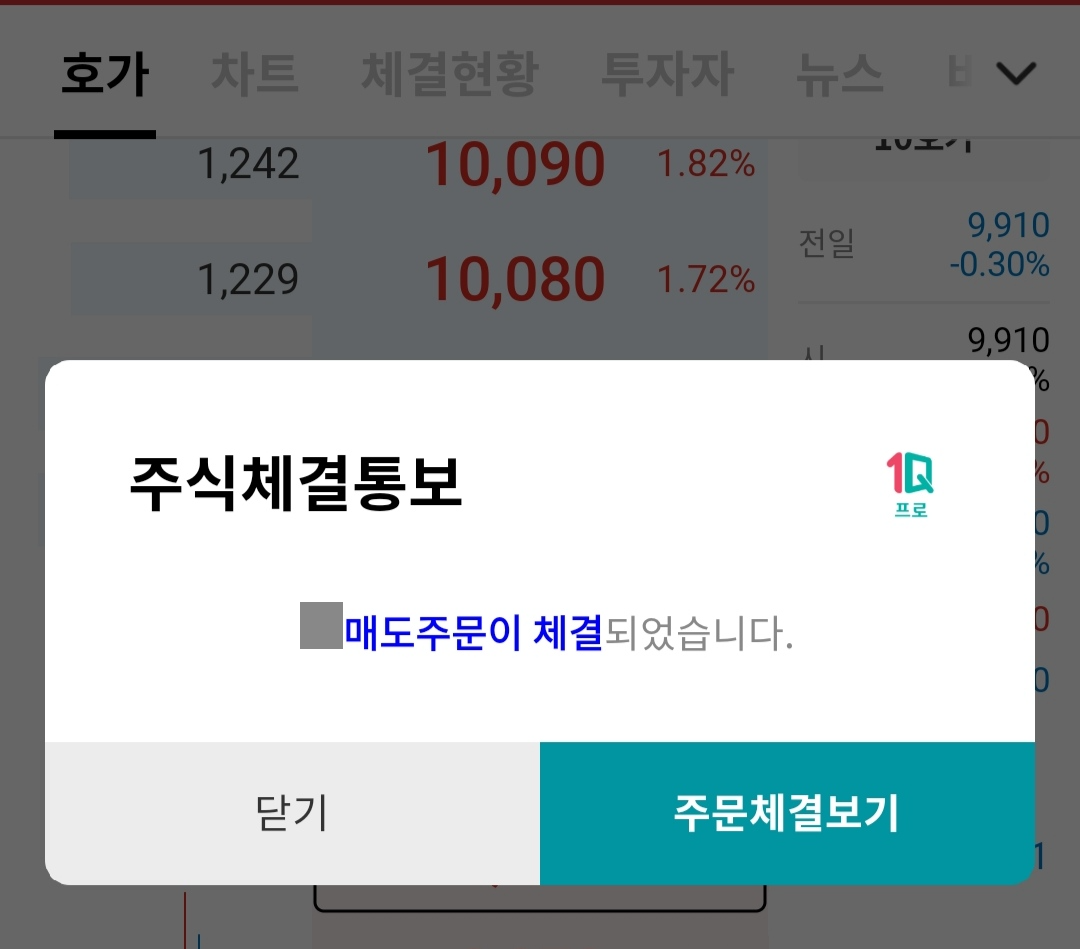The width and height of the screenshot is (1080, 949).
Task: Switch to the 차트 tab
Action: click(254, 74)
